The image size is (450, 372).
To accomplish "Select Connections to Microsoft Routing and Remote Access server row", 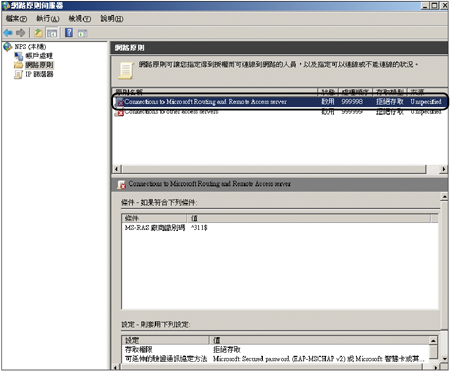I will coord(279,102).
